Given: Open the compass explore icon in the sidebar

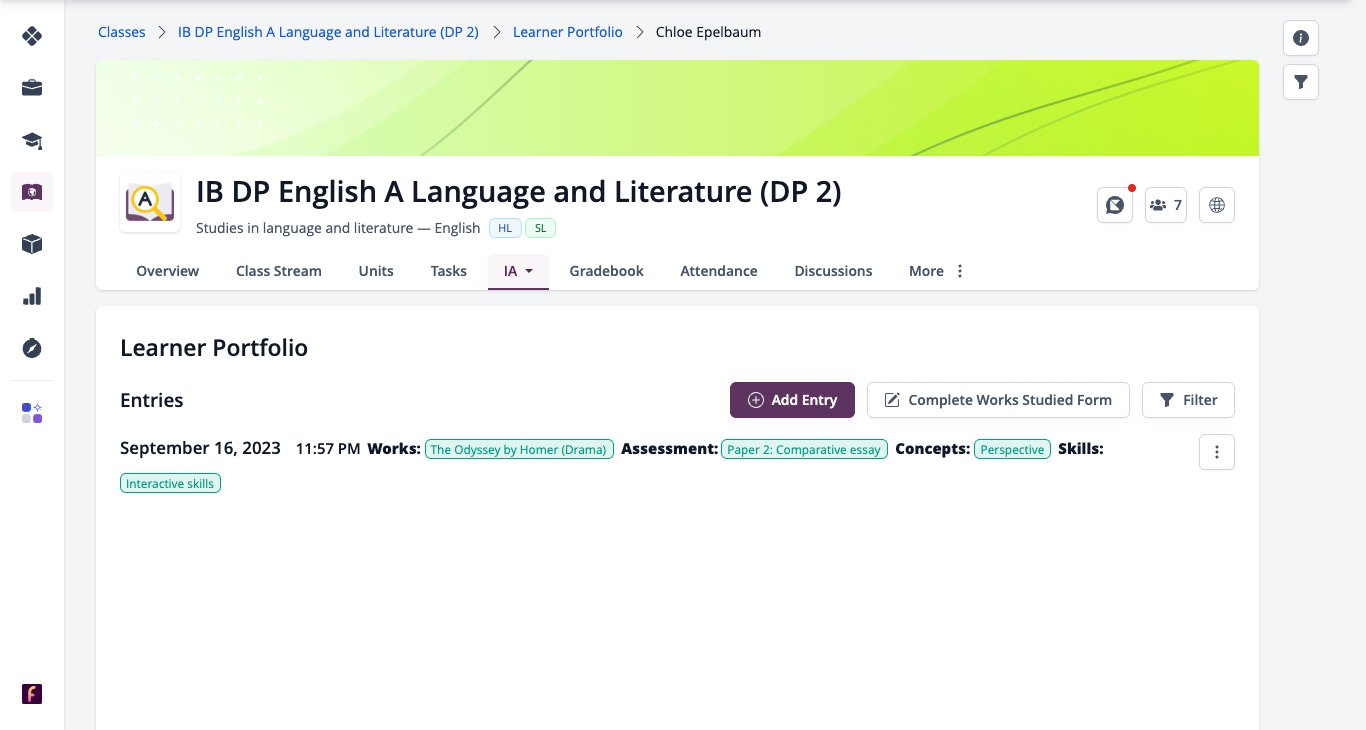Looking at the screenshot, I should pyautogui.click(x=32, y=348).
